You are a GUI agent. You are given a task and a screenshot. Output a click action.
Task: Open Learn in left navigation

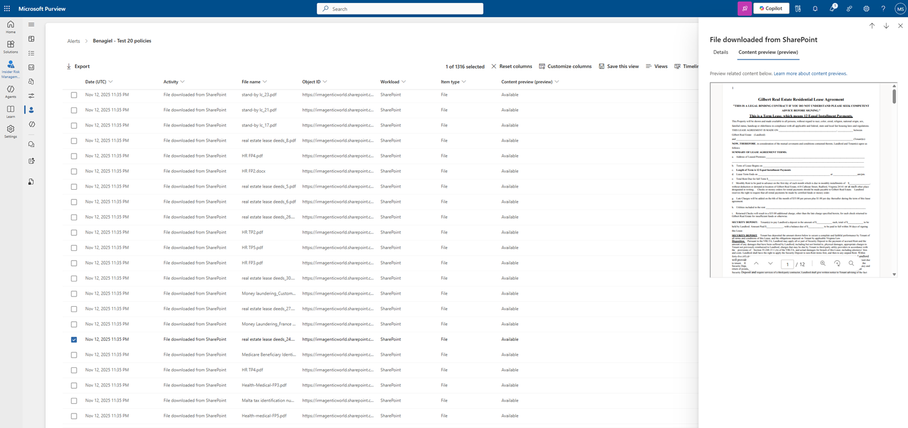pos(10,112)
